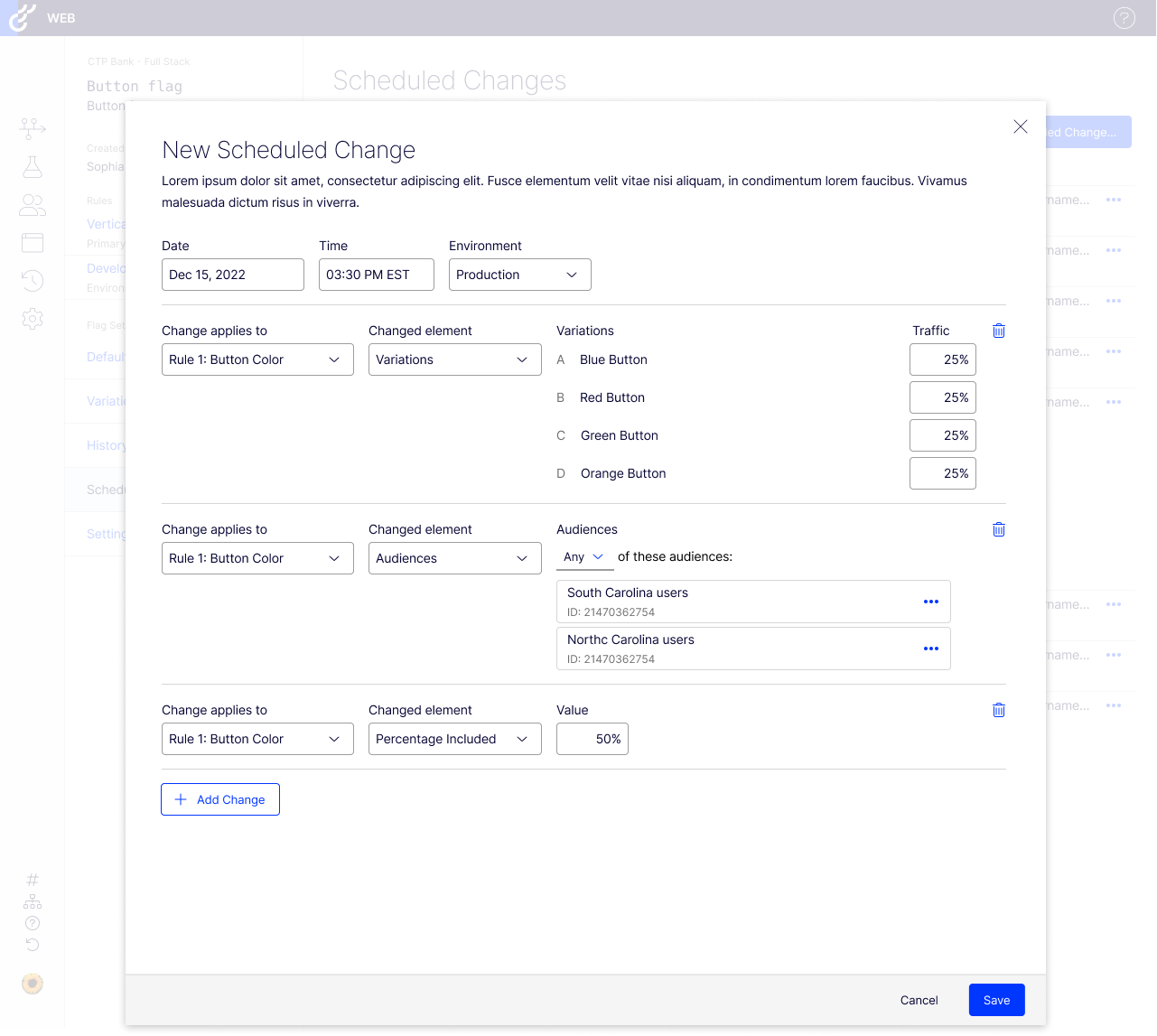Image resolution: width=1157 pixels, height=1036 pixels.
Task: Edit traffic percentage for Blue Button
Action: pyautogui.click(x=943, y=359)
